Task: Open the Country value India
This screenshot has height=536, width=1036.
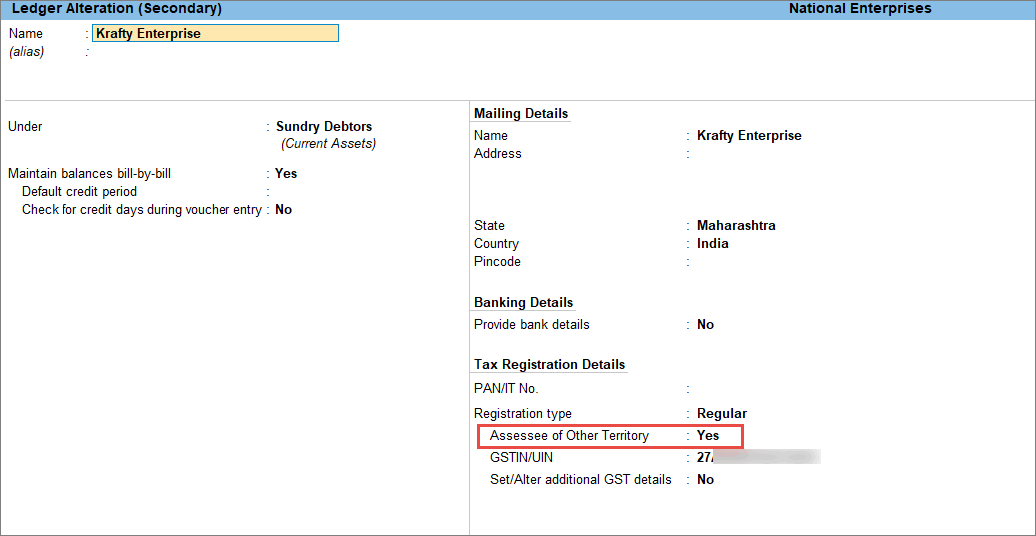Action: (x=713, y=243)
